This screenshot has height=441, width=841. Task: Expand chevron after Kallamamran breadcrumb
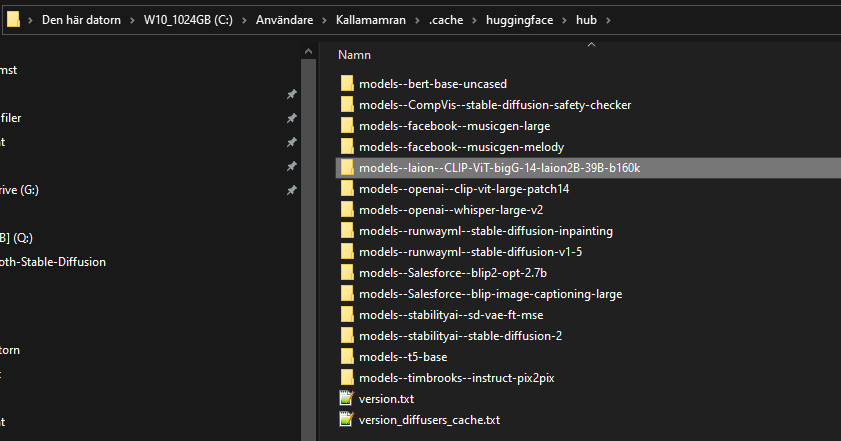417,20
